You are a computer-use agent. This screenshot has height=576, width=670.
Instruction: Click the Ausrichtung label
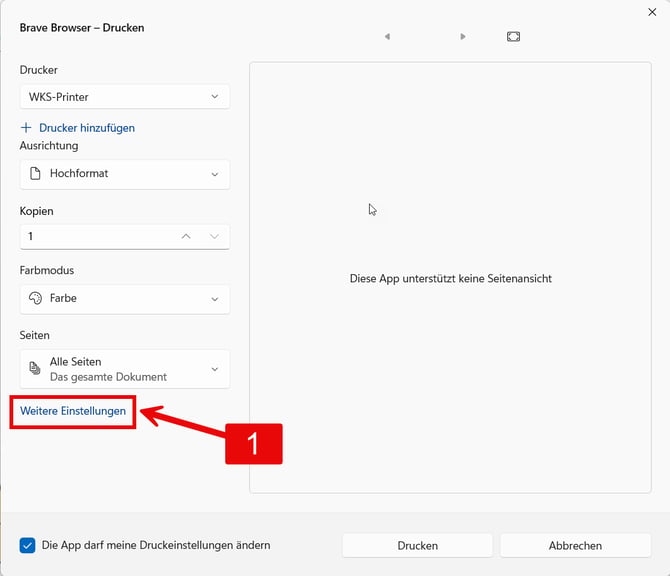click(x=49, y=146)
